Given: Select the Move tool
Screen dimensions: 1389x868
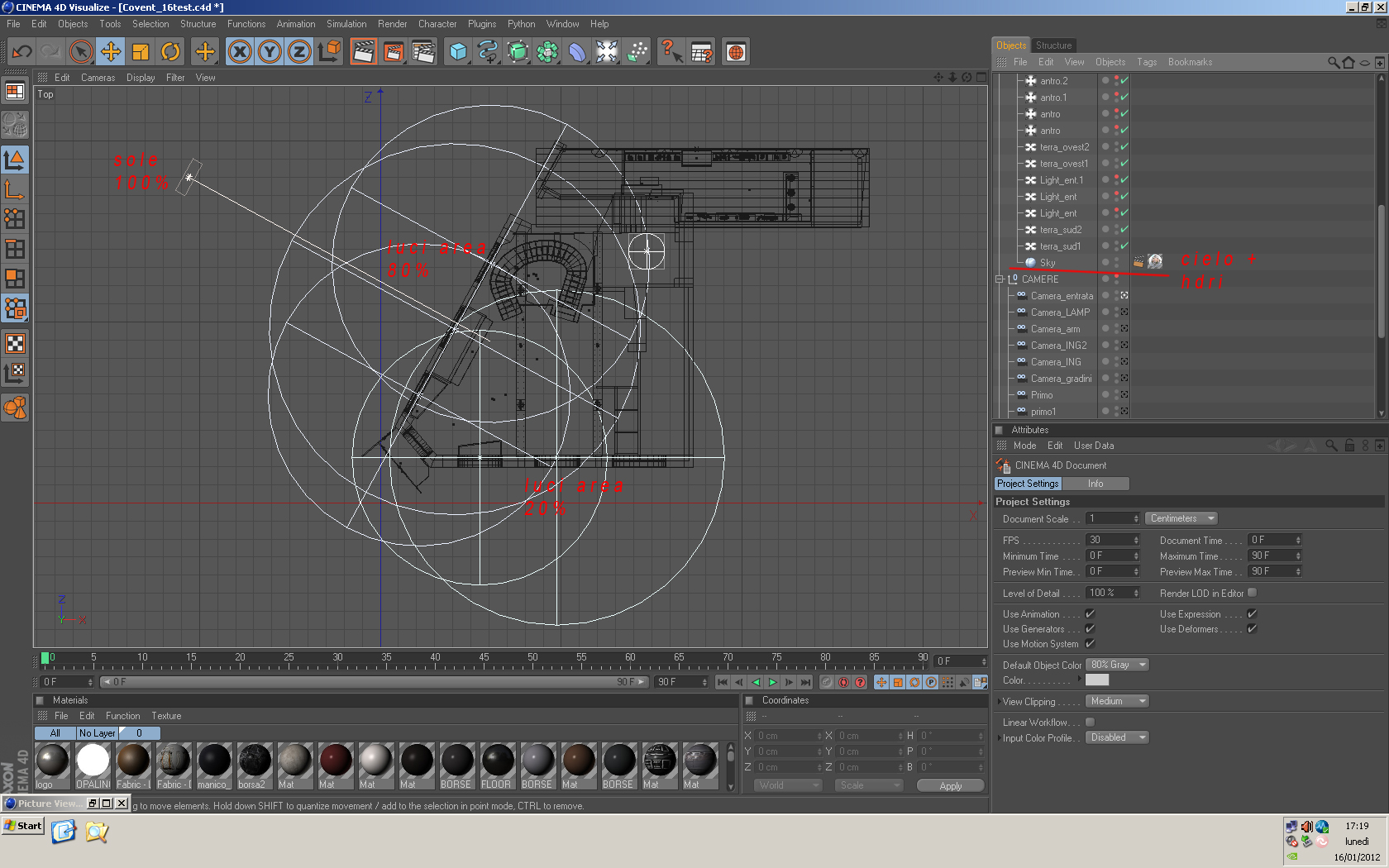Looking at the screenshot, I should click(110, 52).
